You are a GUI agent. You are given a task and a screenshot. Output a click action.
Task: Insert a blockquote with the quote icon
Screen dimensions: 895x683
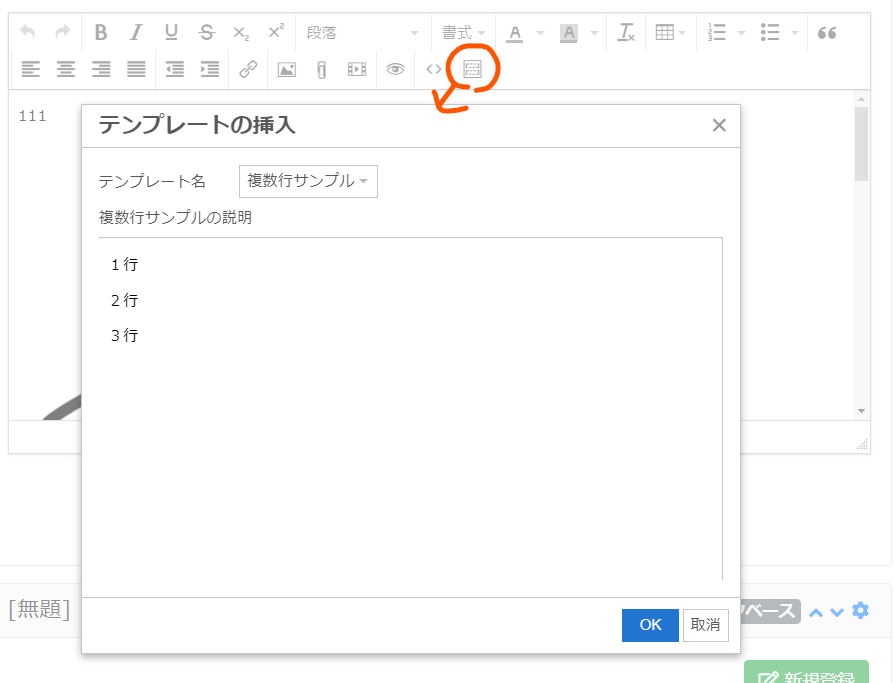(827, 33)
